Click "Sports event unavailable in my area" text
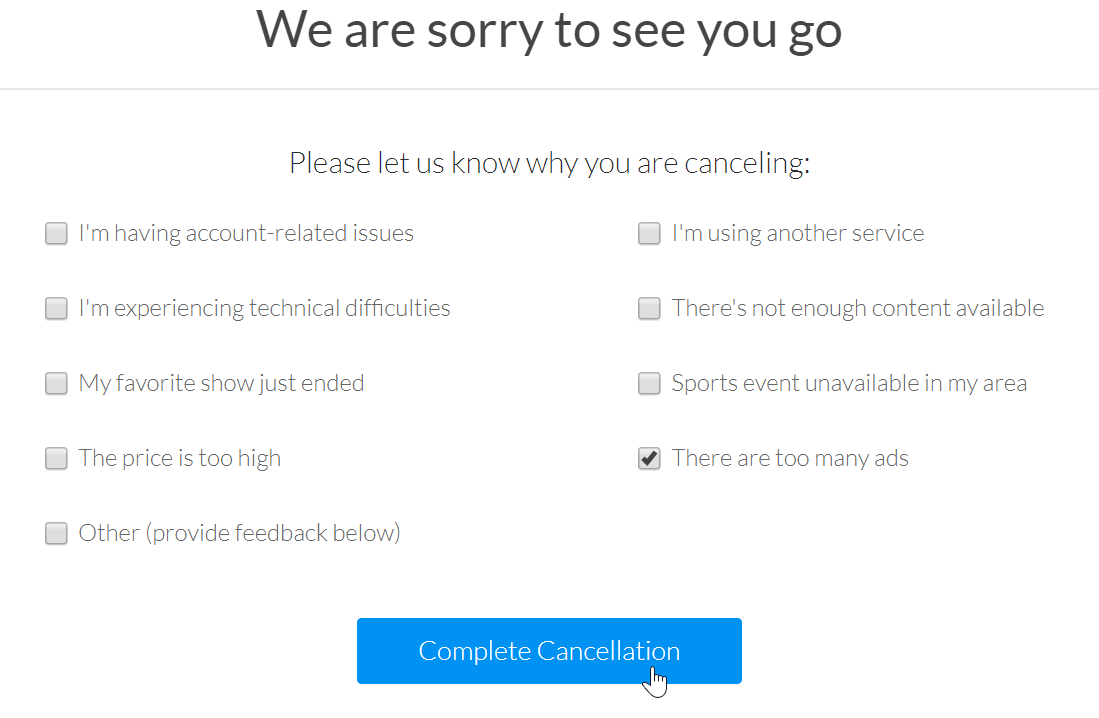1099x718 pixels. pos(849,383)
